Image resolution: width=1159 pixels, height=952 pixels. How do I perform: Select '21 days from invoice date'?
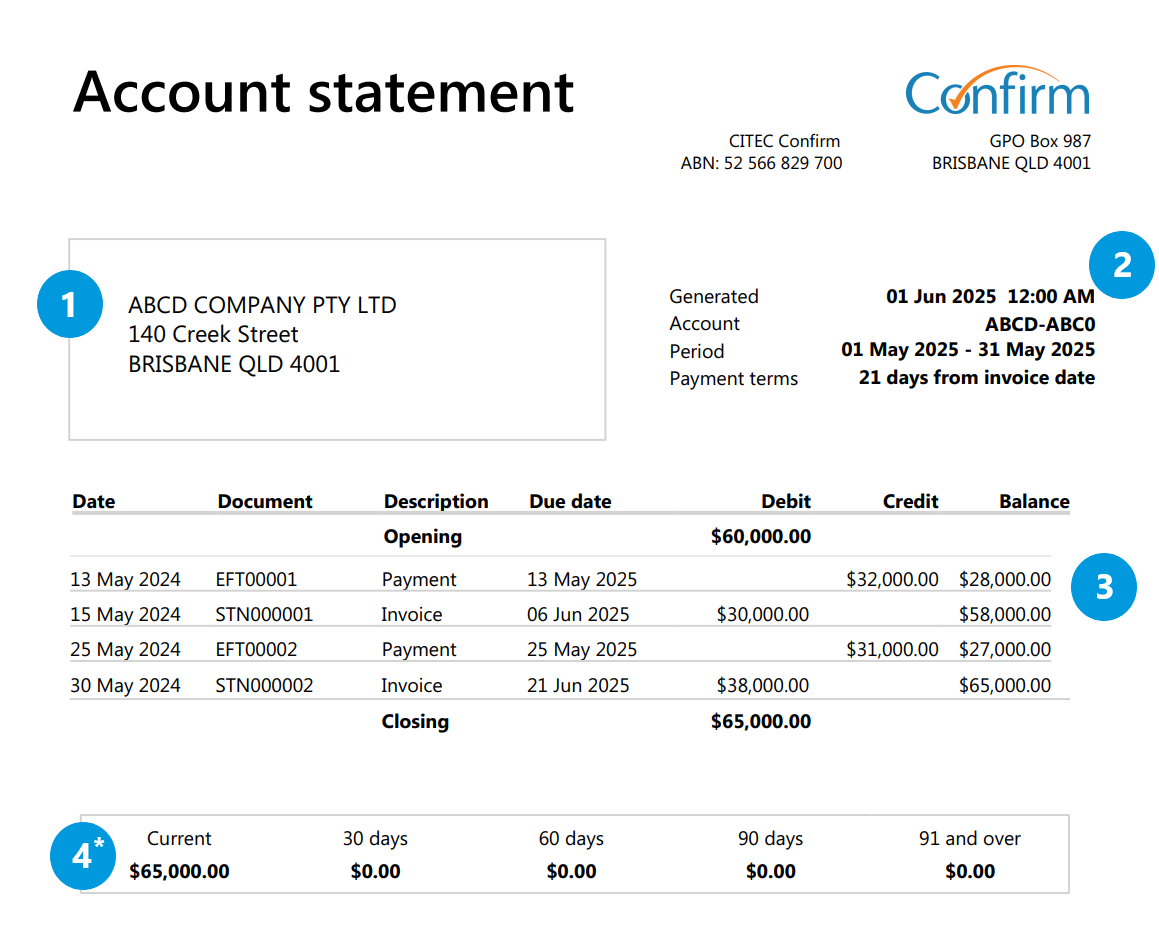[976, 378]
